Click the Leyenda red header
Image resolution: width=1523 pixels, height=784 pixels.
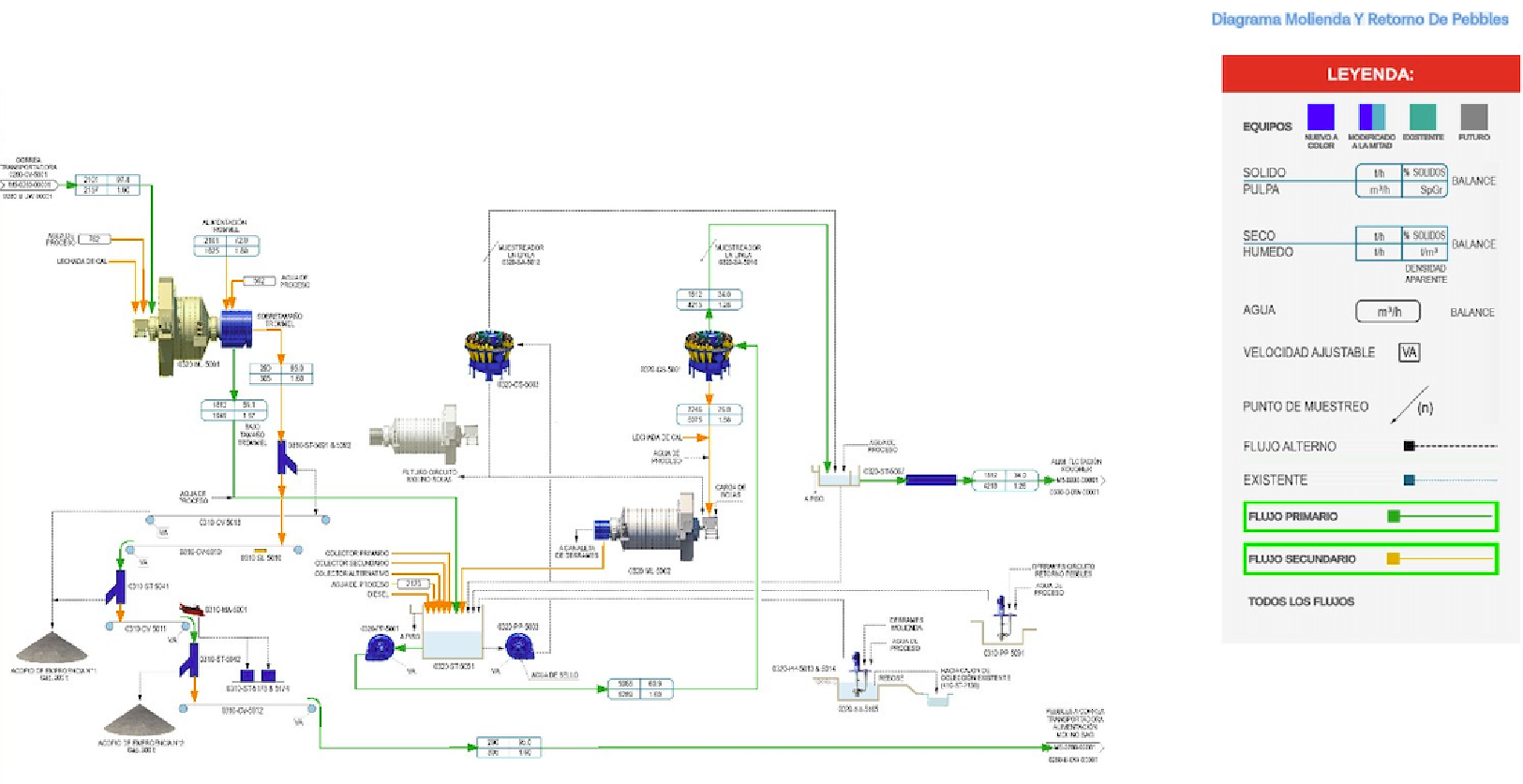pyautogui.click(x=1370, y=74)
